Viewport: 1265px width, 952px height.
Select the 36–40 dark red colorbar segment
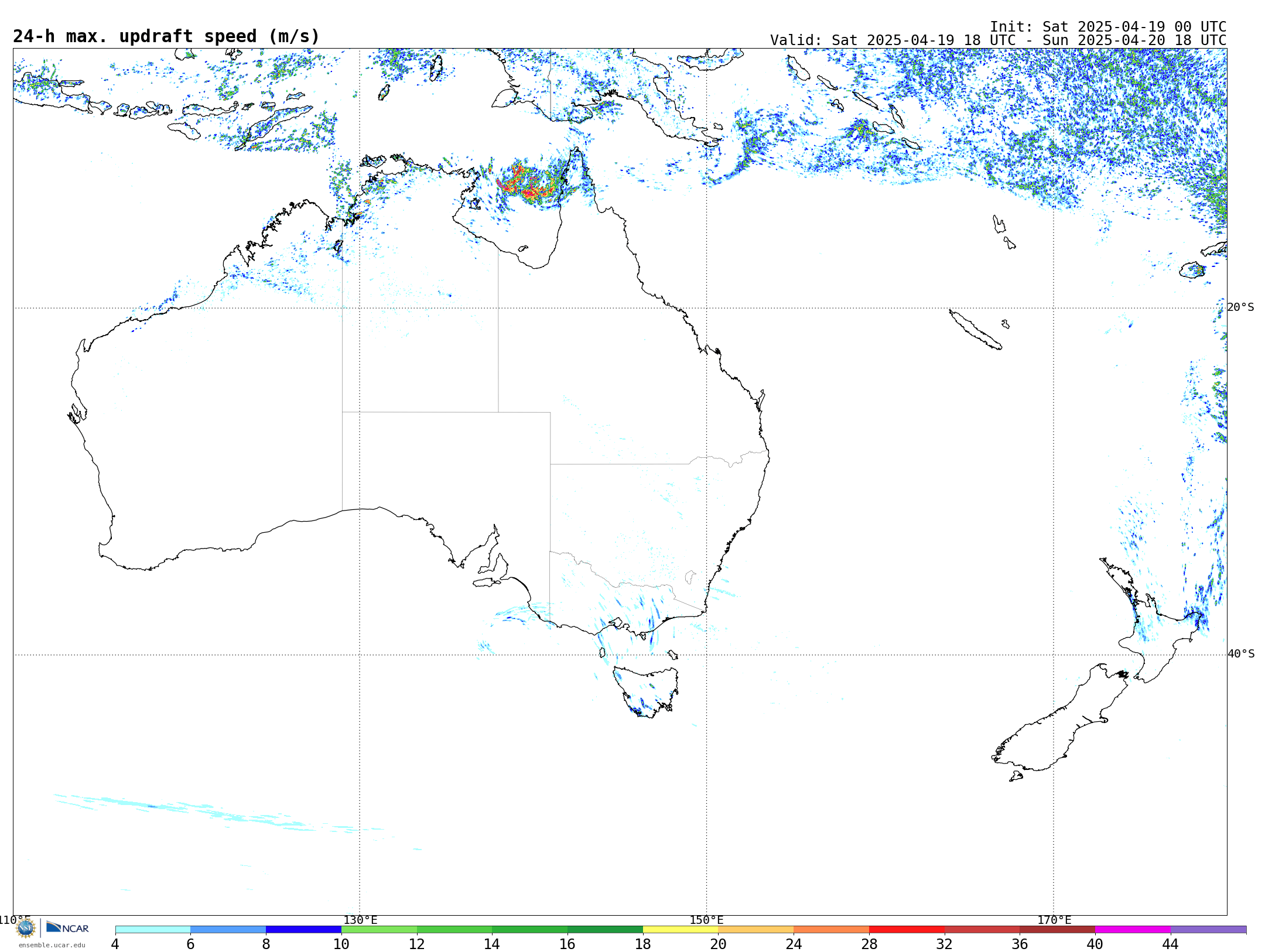(1058, 929)
